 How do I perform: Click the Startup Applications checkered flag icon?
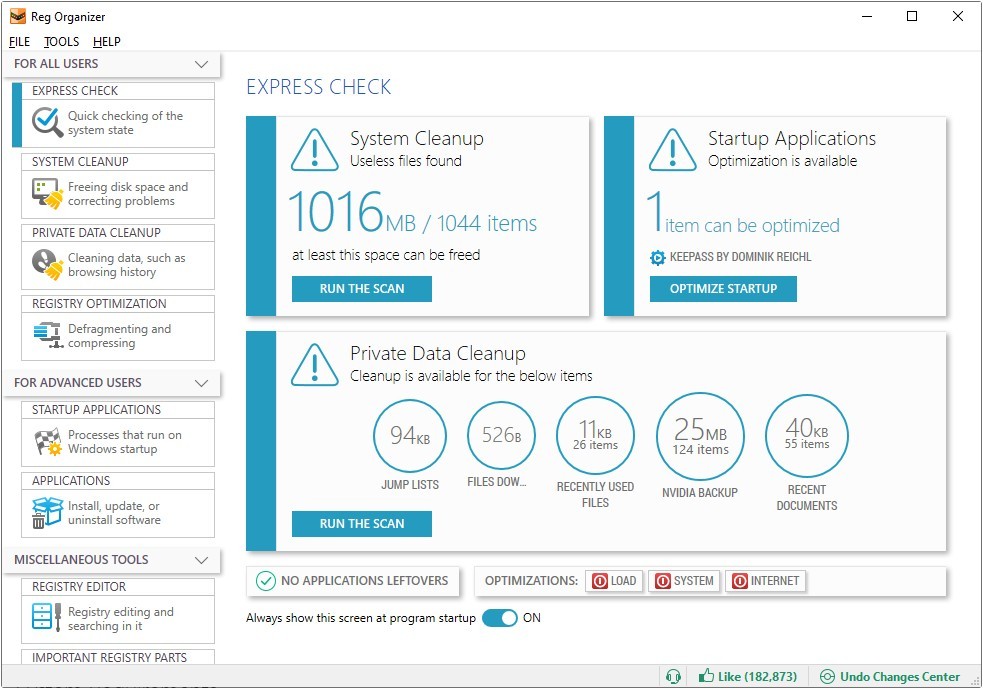click(47, 441)
